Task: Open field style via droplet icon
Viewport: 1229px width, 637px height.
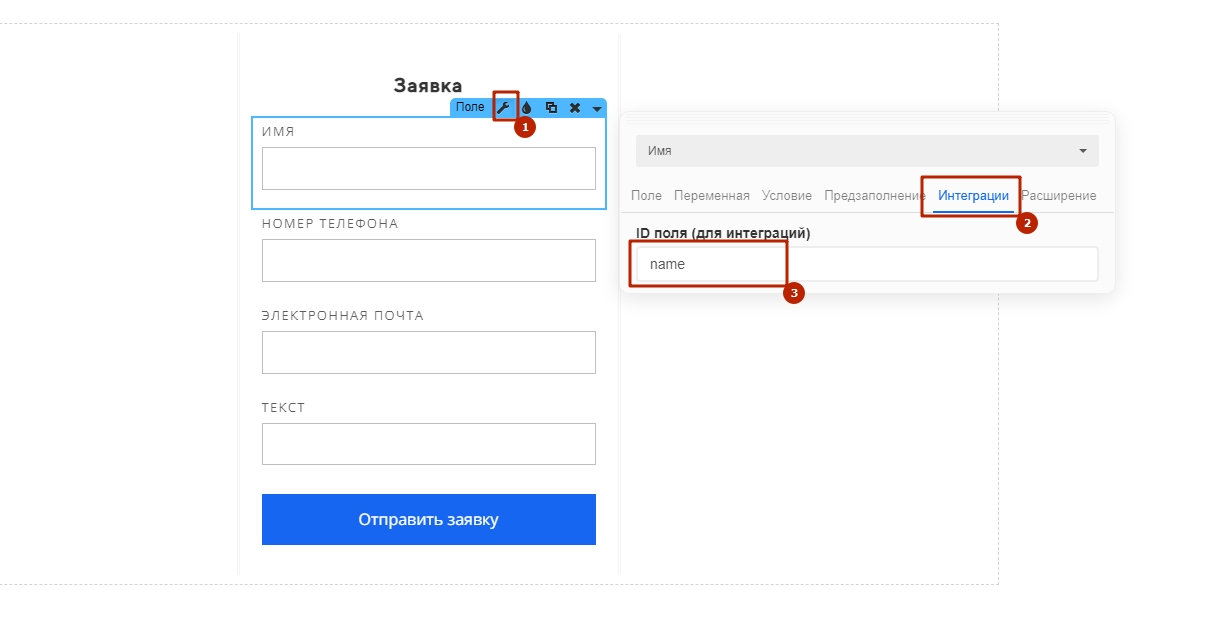Action: pyautogui.click(x=527, y=107)
